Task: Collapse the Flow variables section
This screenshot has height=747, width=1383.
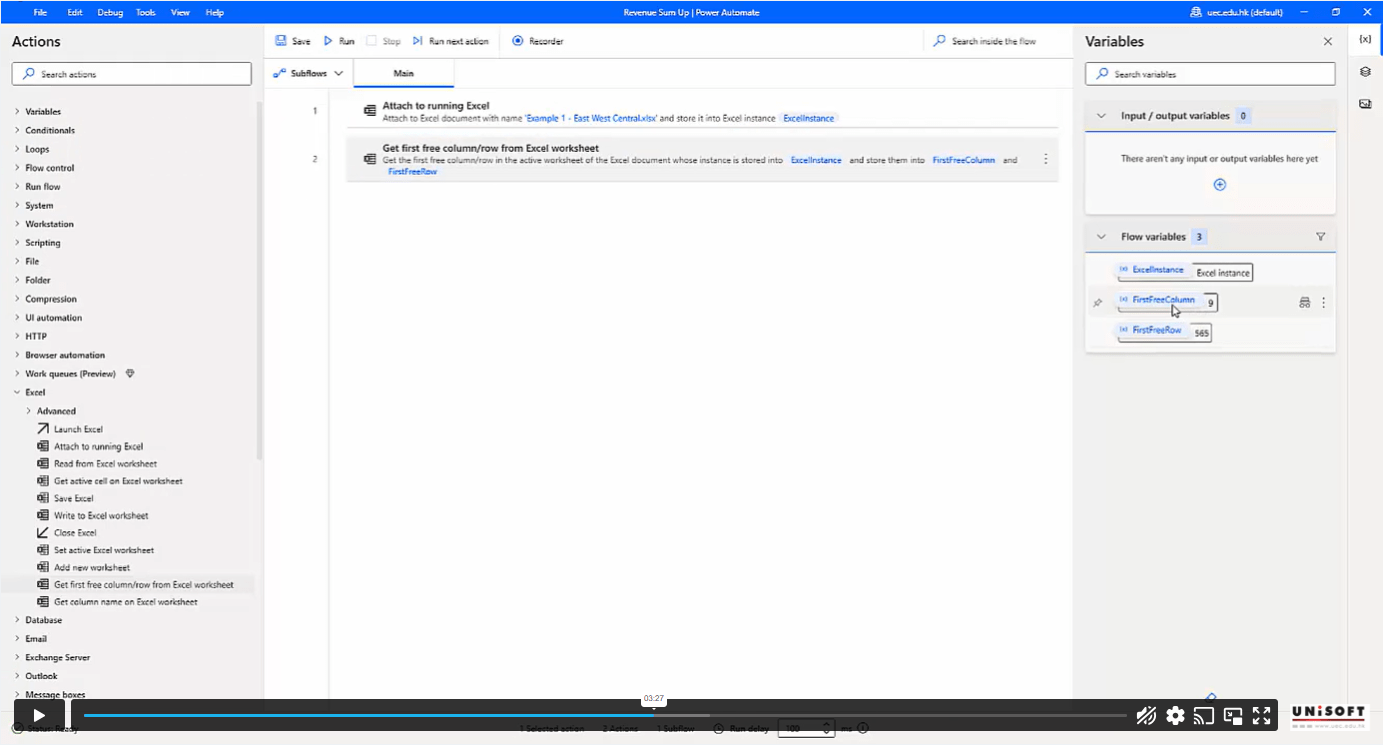Action: pos(1101,237)
